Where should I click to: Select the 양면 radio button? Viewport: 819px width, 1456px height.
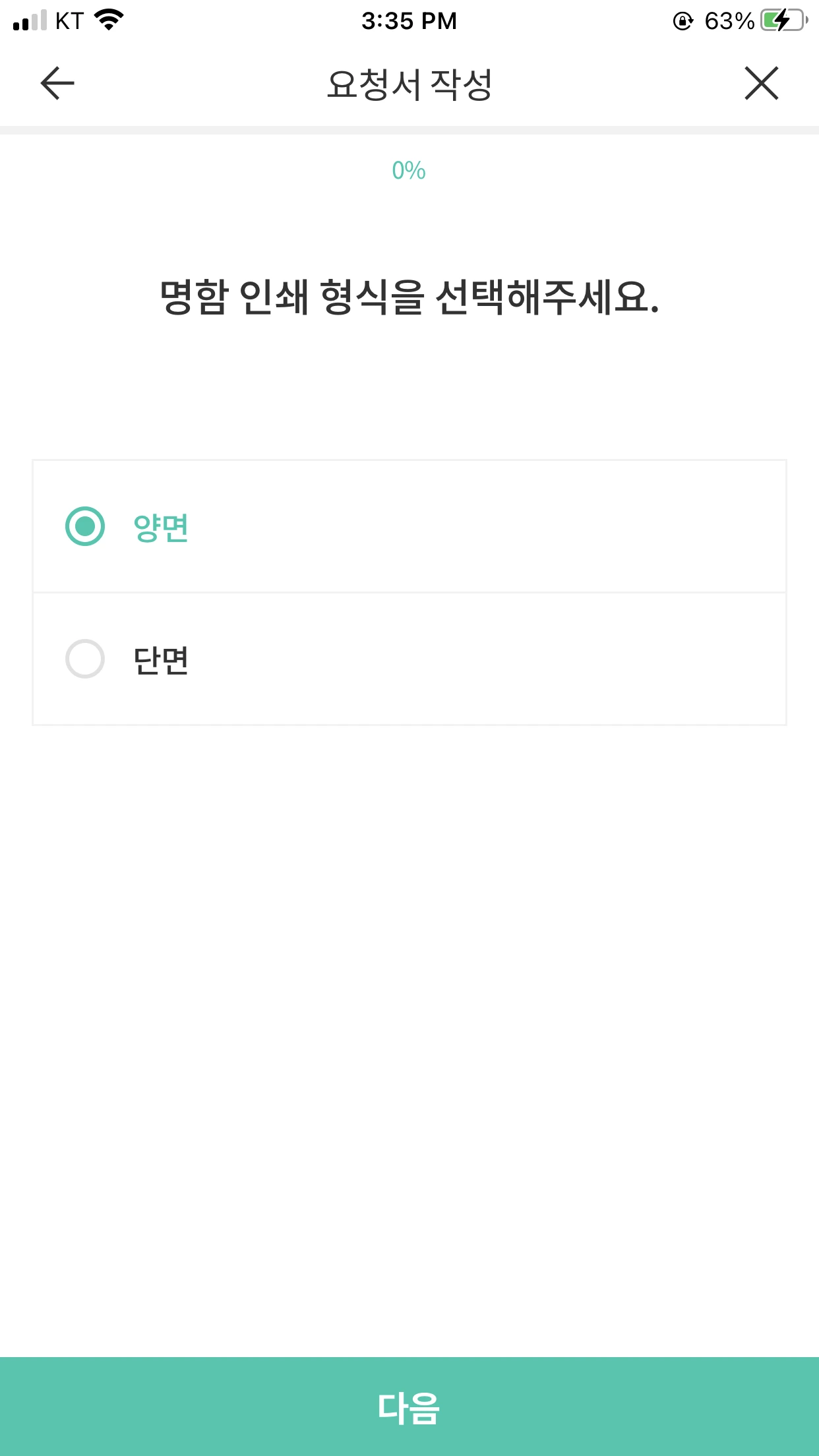point(85,526)
